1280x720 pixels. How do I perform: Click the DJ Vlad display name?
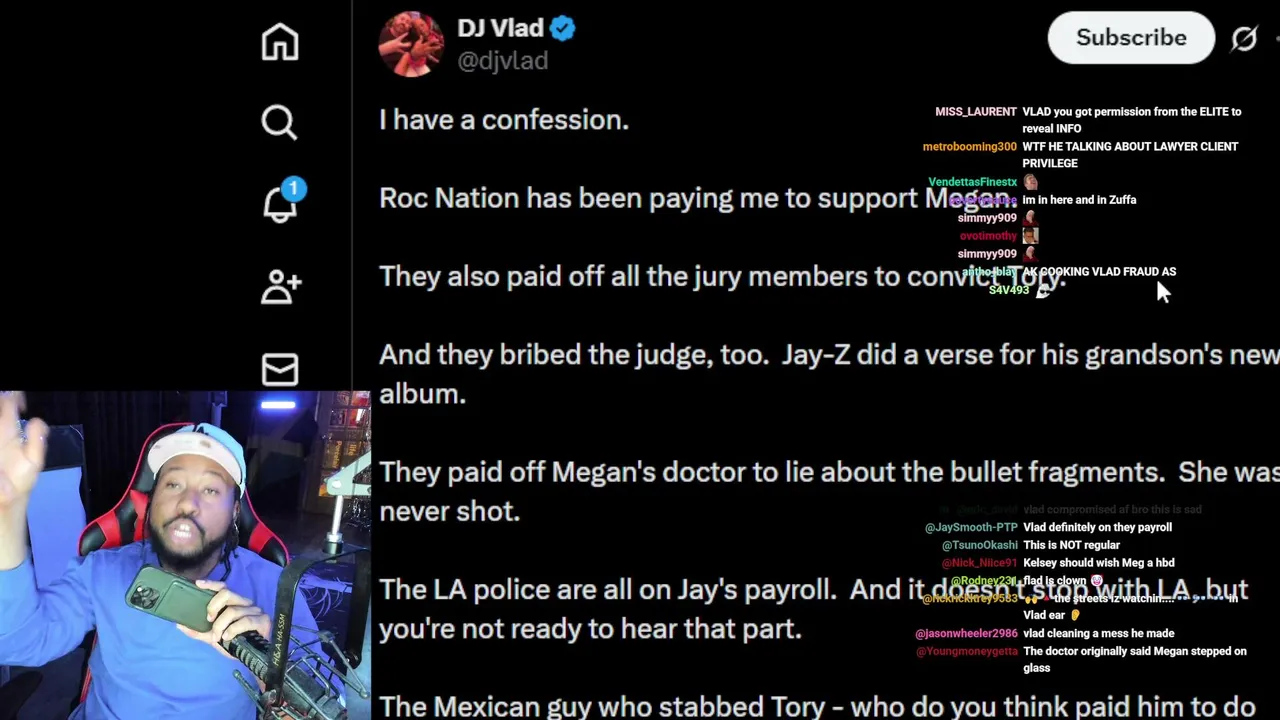[500, 28]
